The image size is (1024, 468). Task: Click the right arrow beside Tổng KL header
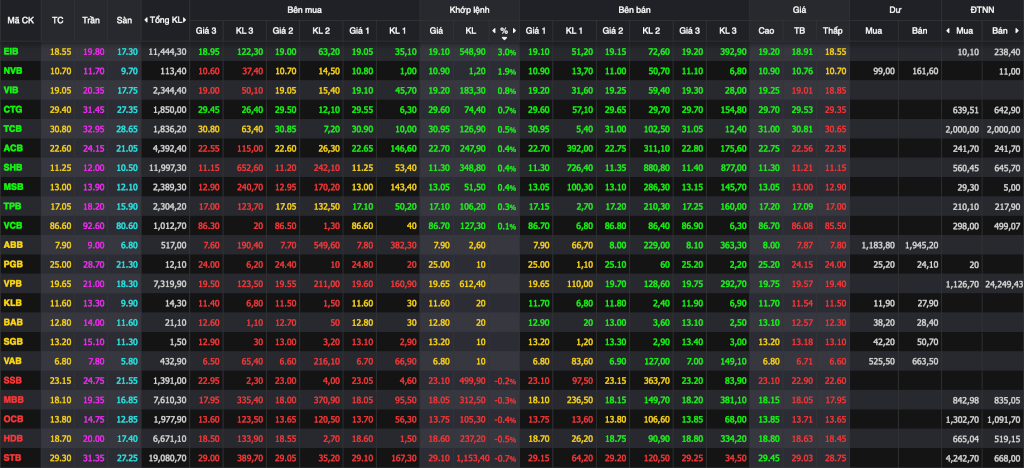[x=187, y=20]
